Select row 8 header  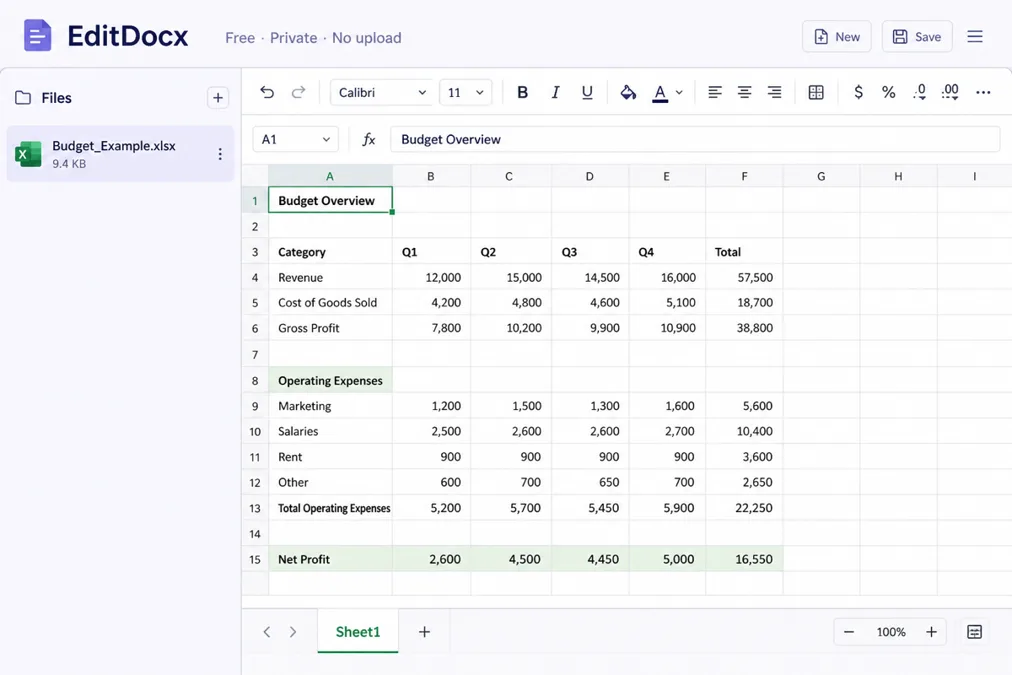255,381
